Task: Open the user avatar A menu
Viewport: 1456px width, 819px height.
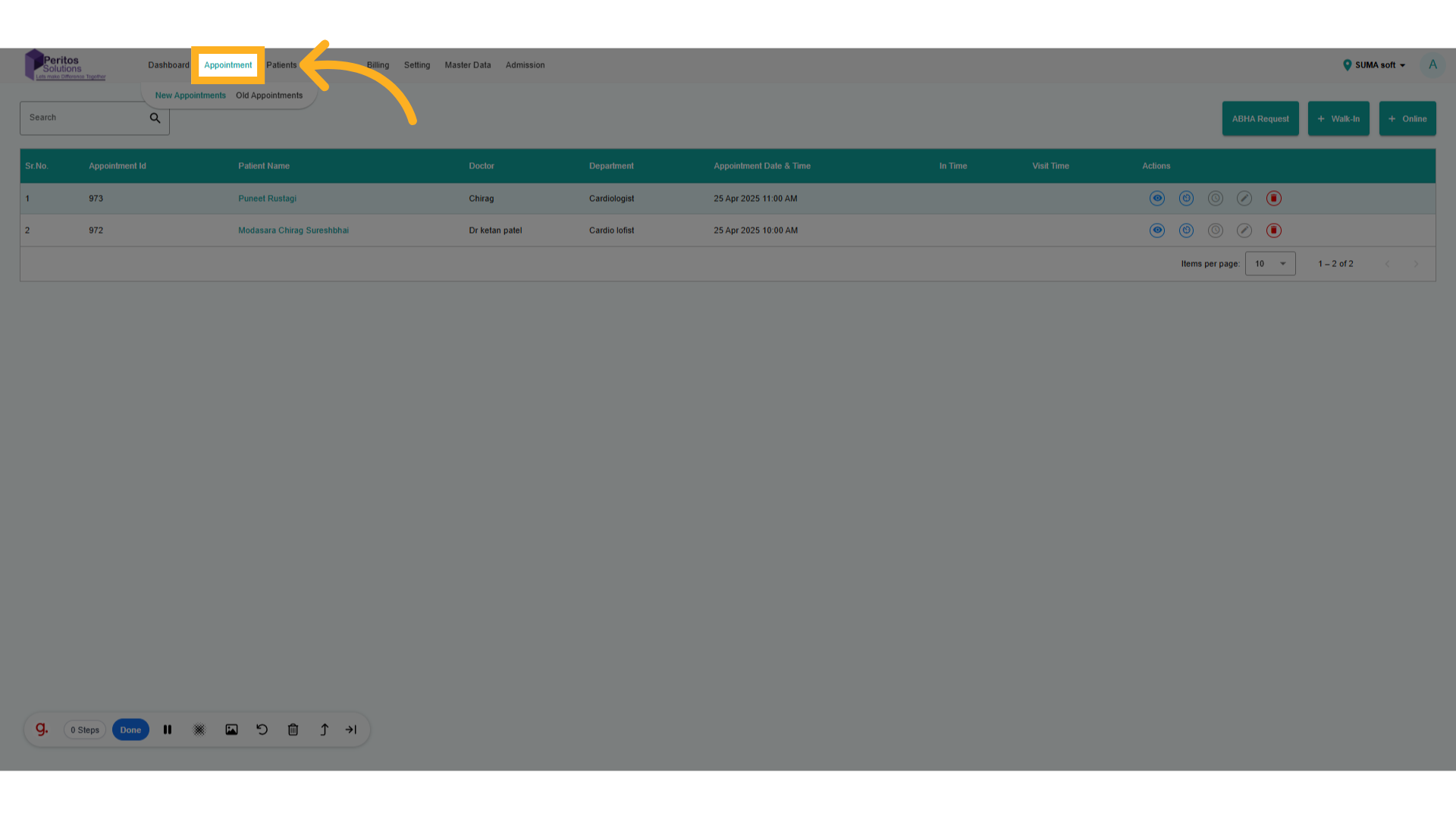Action: tap(1432, 64)
